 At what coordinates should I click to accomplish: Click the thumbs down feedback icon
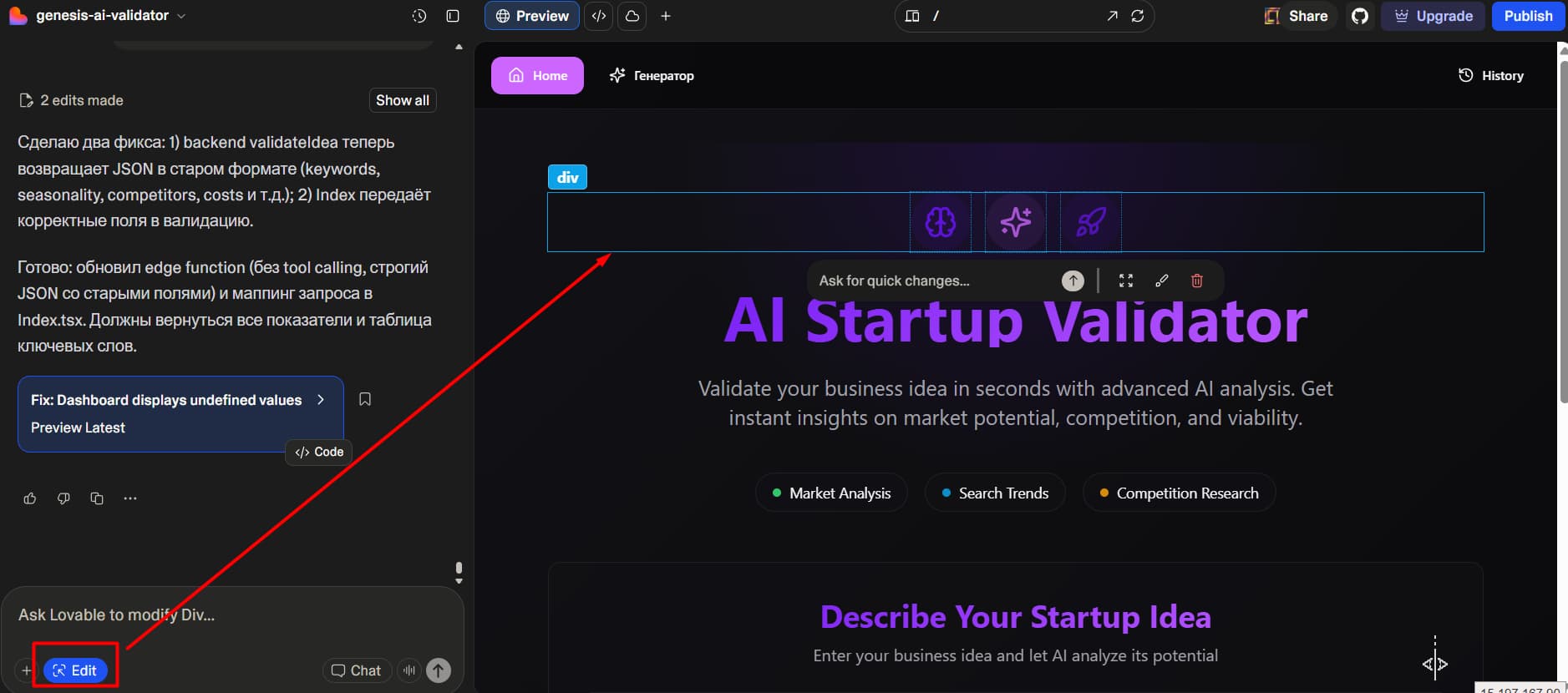coord(63,498)
